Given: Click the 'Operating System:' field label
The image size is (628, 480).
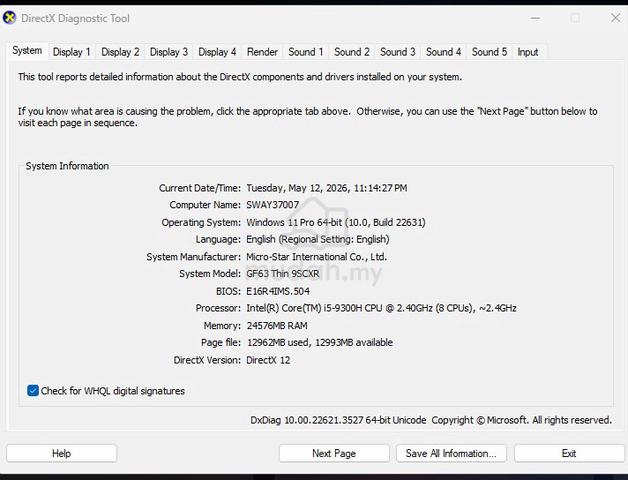Looking at the screenshot, I should coord(201,222).
